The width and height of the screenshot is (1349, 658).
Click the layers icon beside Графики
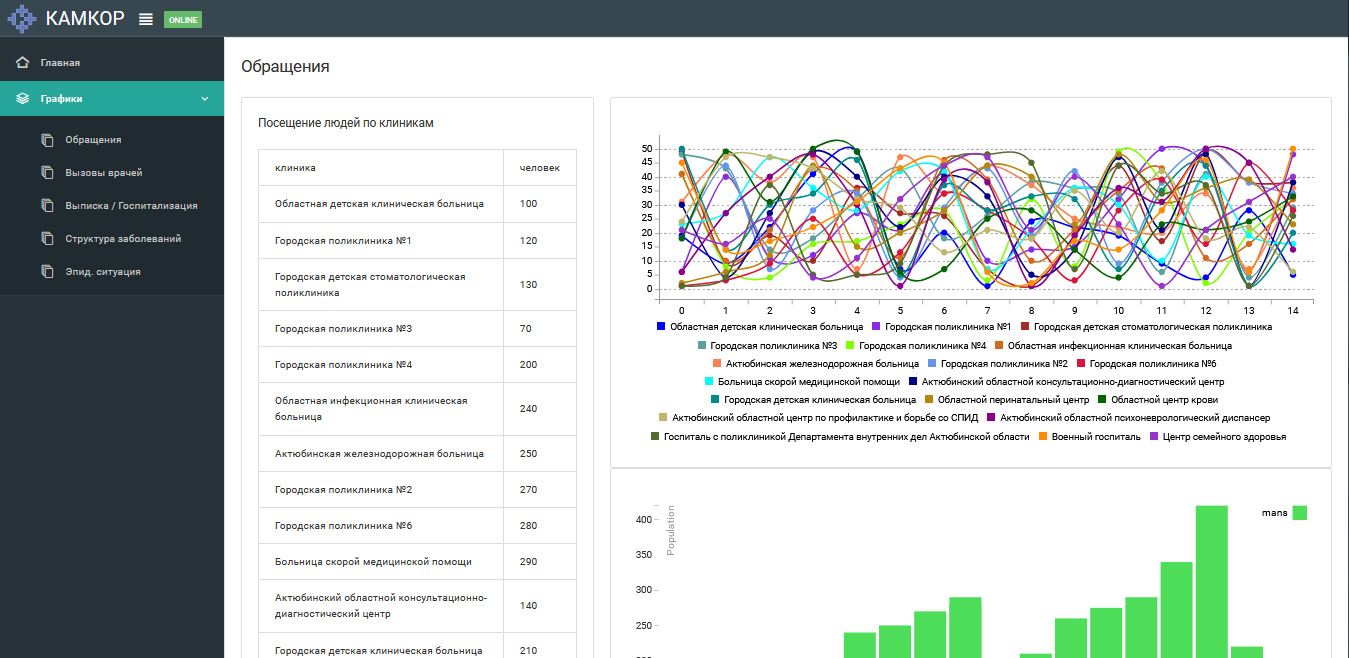coord(22,99)
